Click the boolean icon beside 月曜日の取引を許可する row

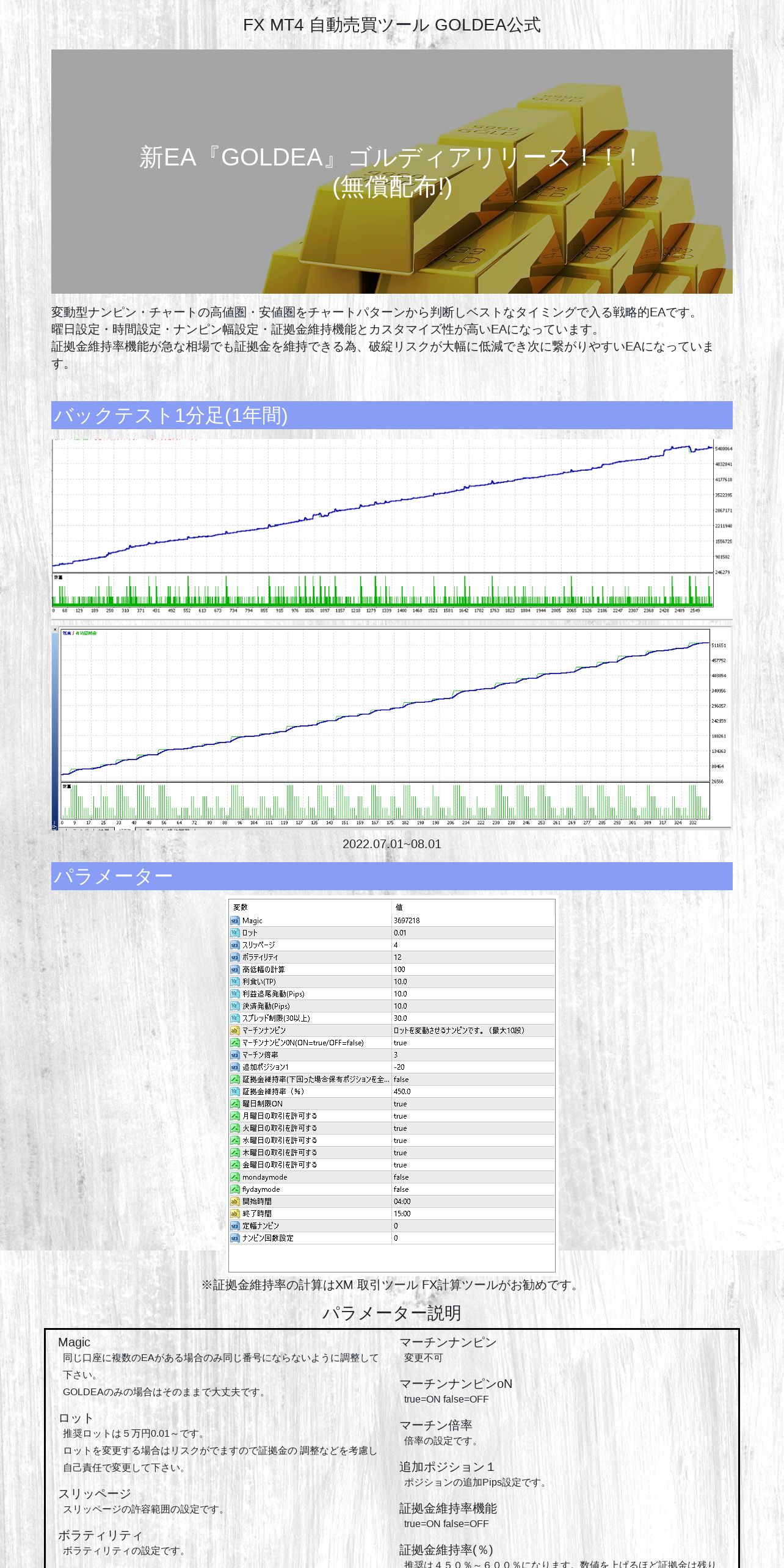pos(234,1116)
